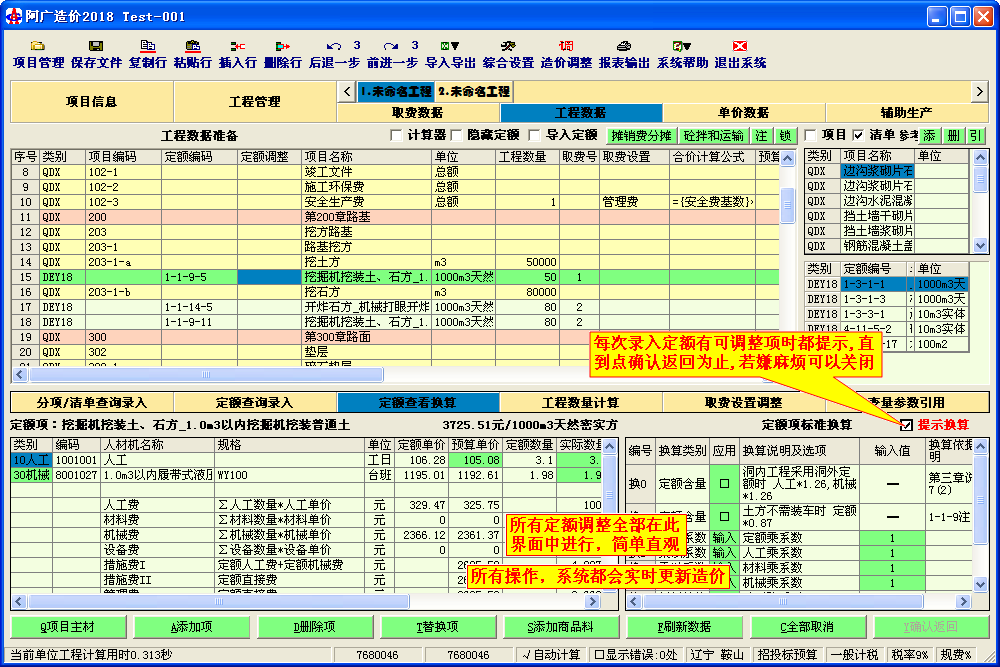This screenshot has width=1000, height=667.
Task: Click 定额乘系数 input value field
Action: pos(892,538)
